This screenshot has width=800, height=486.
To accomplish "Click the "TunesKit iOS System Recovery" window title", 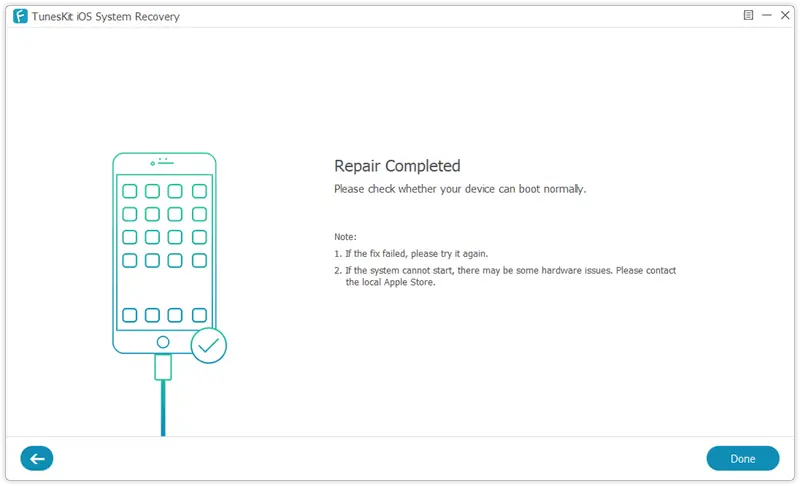I will pos(106,16).
